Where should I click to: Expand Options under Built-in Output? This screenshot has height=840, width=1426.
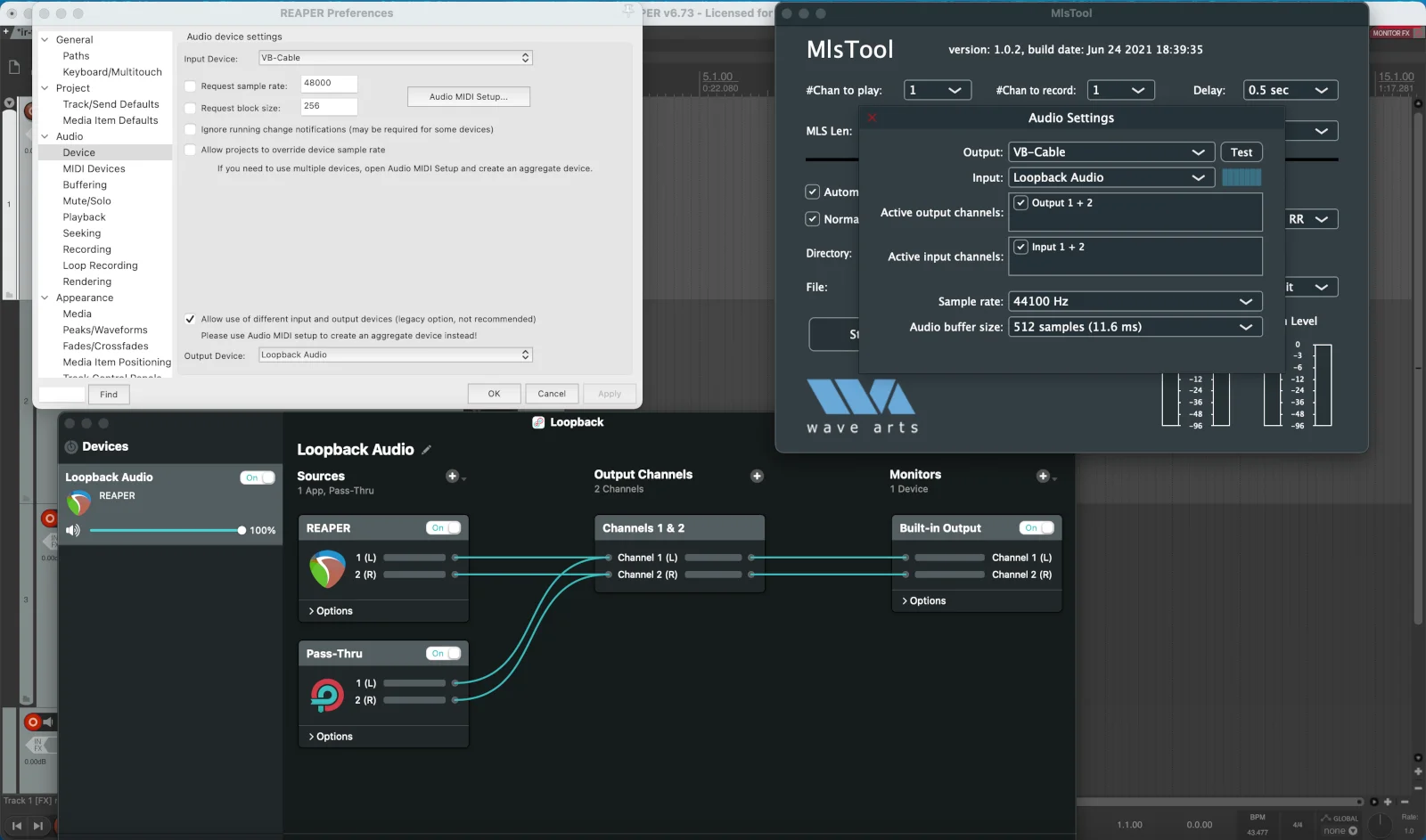point(924,601)
